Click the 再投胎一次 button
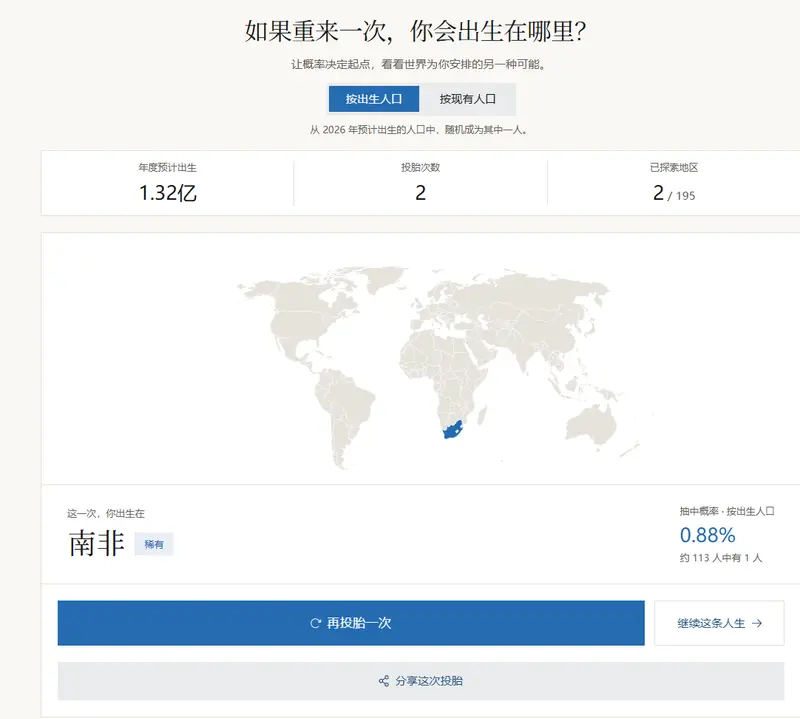Viewport: 800px width, 719px height. click(351, 623)
